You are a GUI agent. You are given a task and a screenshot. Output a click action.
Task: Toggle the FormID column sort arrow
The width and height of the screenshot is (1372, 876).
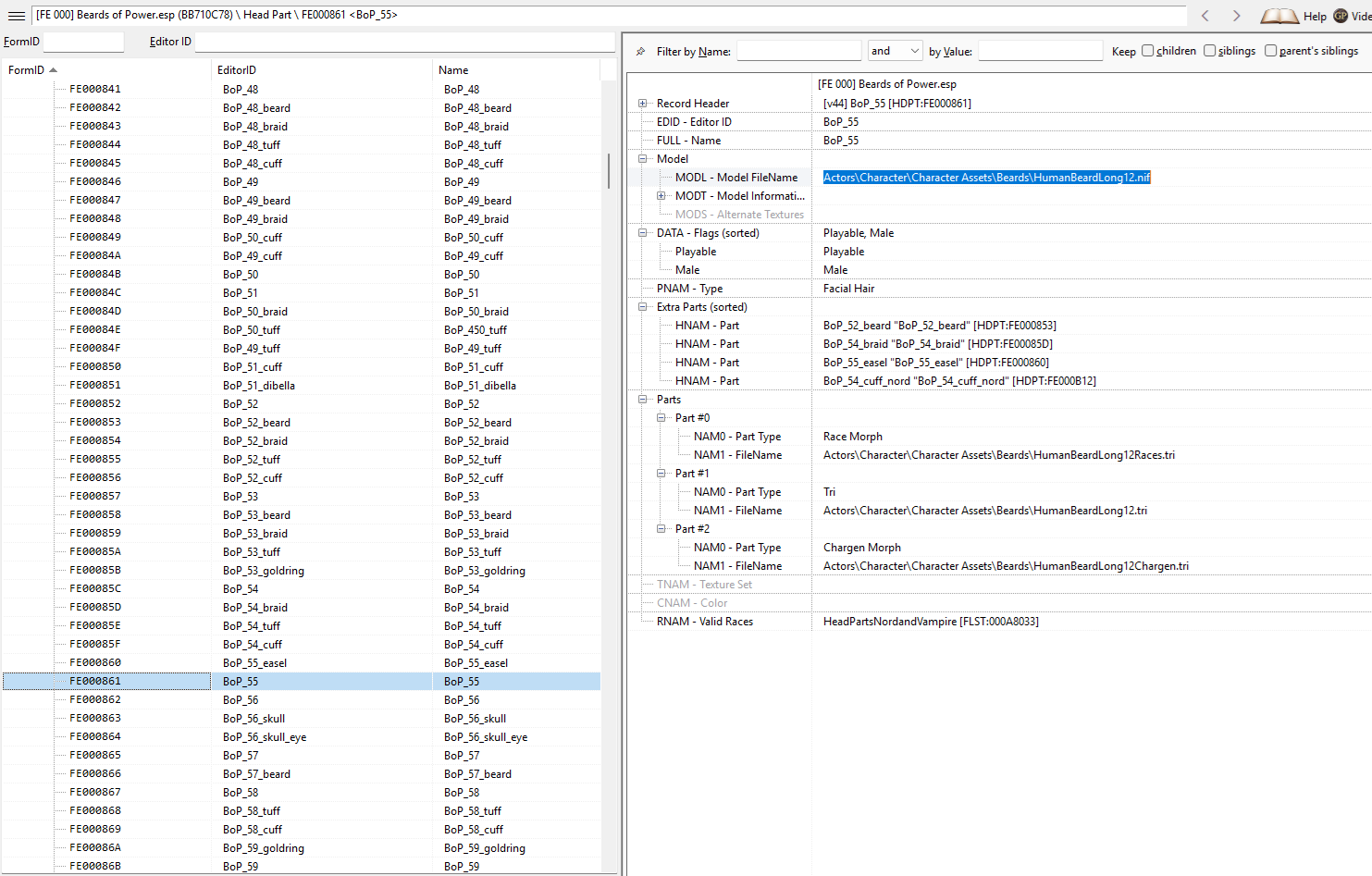[x=53, y=70]
